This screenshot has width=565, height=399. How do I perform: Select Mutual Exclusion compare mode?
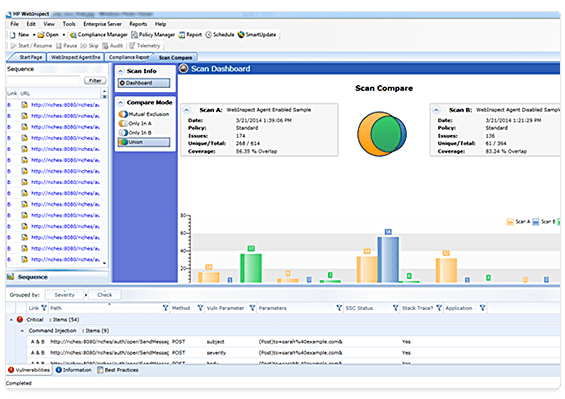(144, 114)
